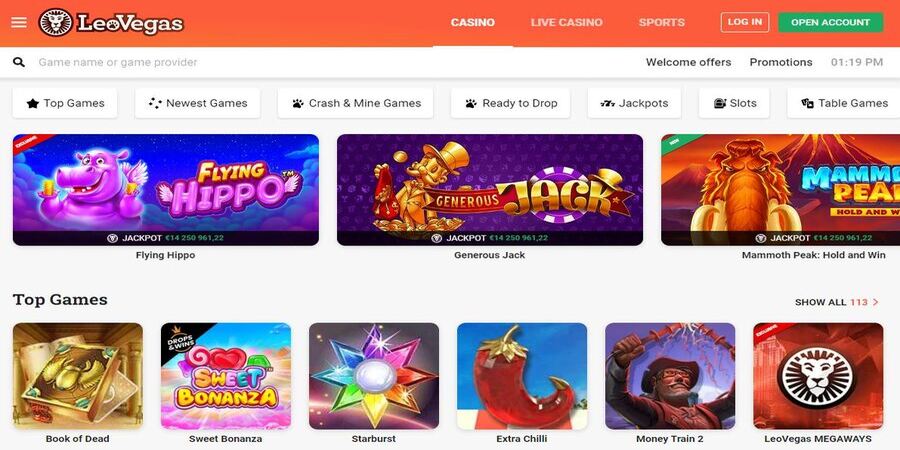Image resolution: width=900 pixels, height=450 pixels.
Task: Open the Ready to Drop category
Action: click(x=511, y=103)
